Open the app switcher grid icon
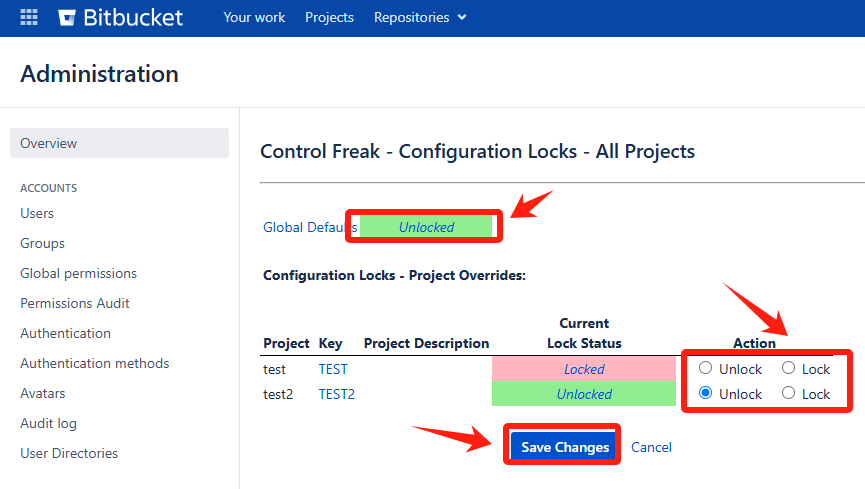The width and height of the screenshot is (865, 489). click(x=29, y=18)
